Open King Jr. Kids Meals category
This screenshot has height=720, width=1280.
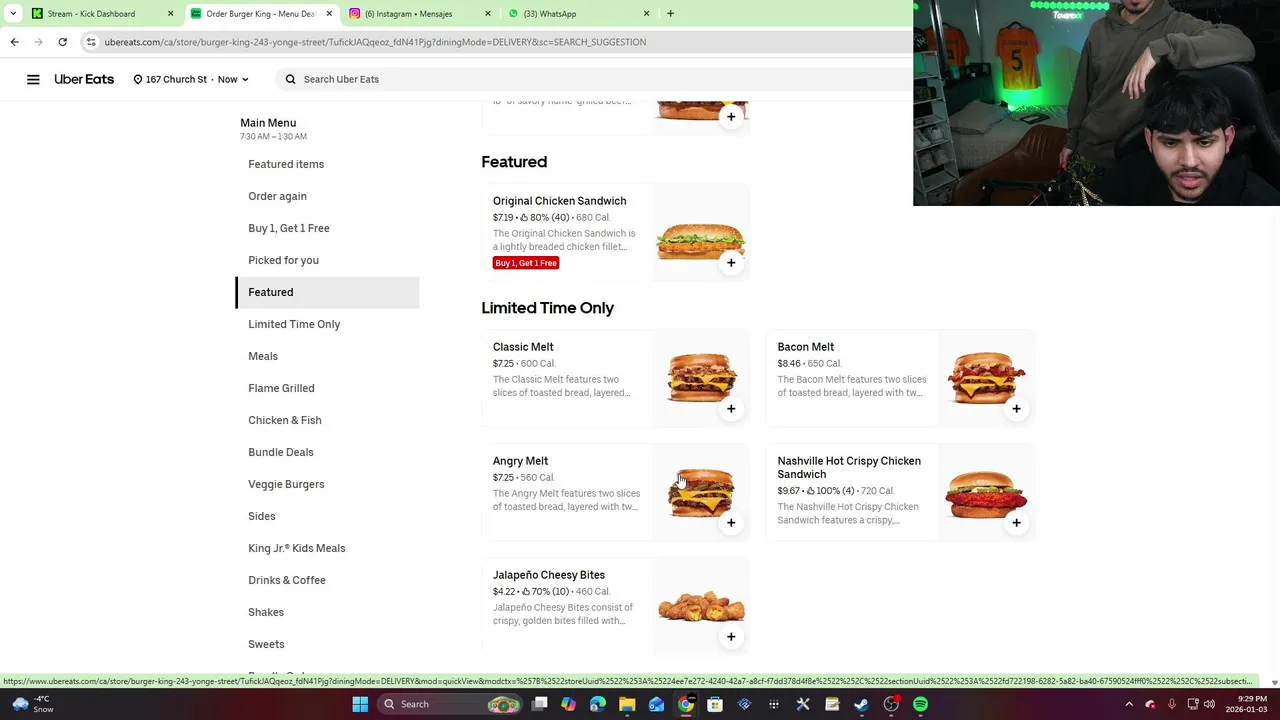point(297,548)
